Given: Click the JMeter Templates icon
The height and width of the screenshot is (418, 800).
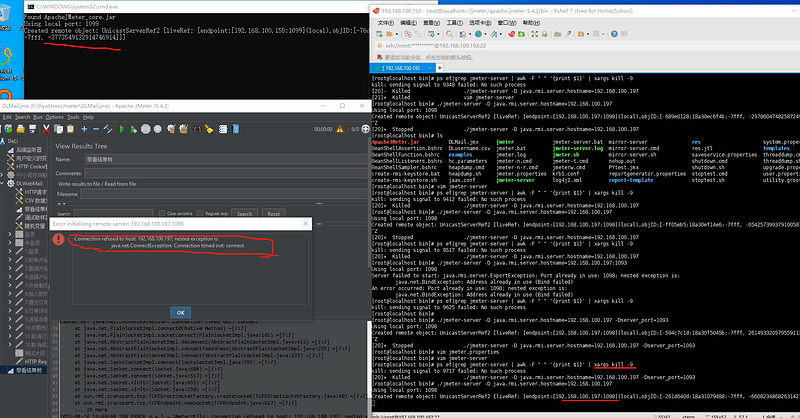Looking at the screenshot, I should [9, 129].
